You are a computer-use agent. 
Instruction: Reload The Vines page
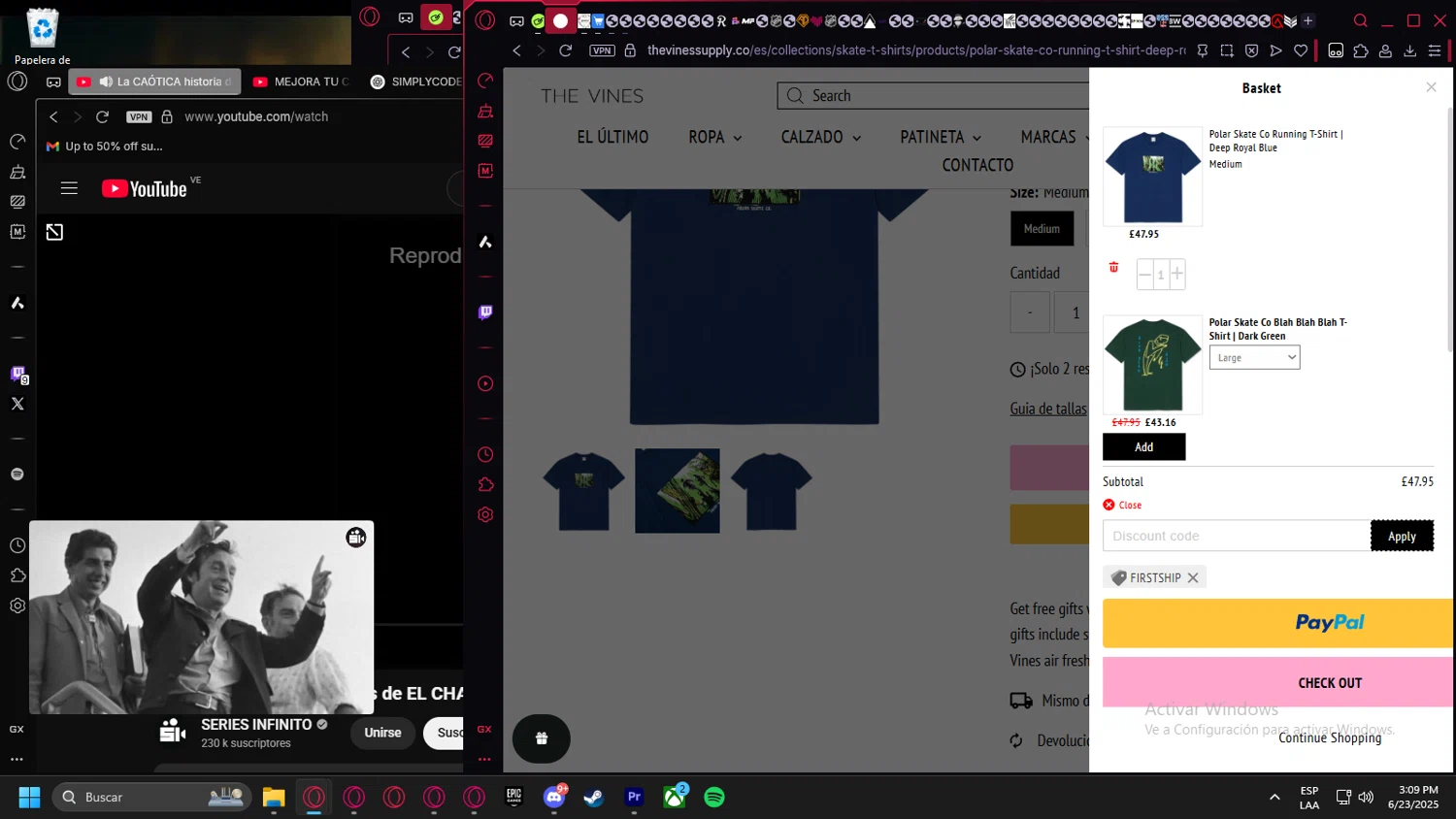[x=566, y=50]
